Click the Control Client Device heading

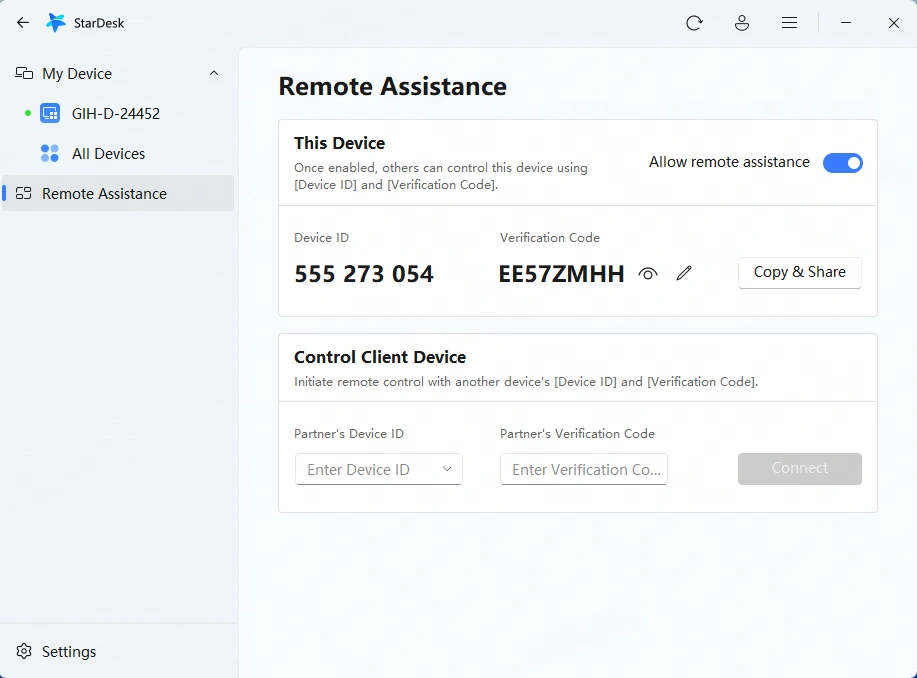(380, 357)
